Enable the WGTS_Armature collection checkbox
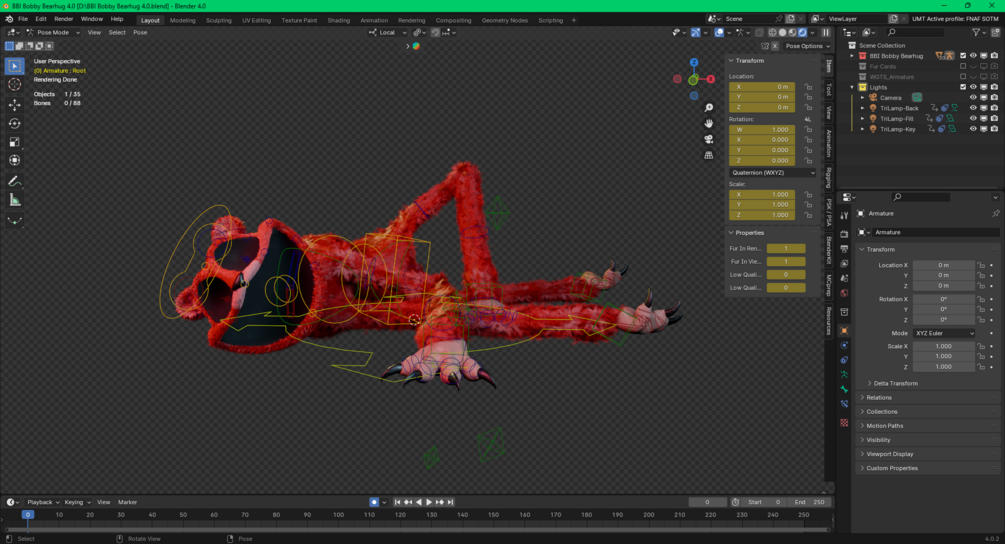Image resolution: width=1005 pixels, height=544 pixels. 963,77
